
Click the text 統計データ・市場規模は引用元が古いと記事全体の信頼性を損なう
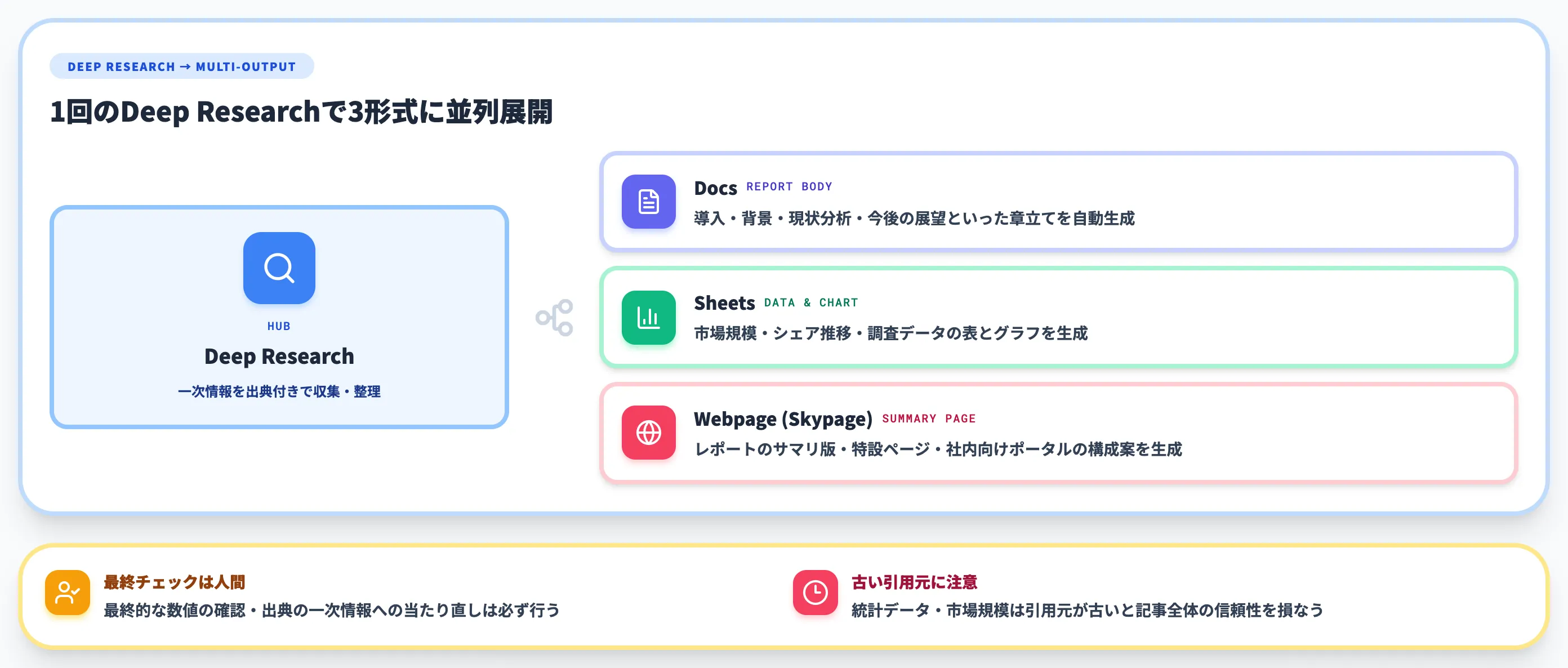point(1087,610)
